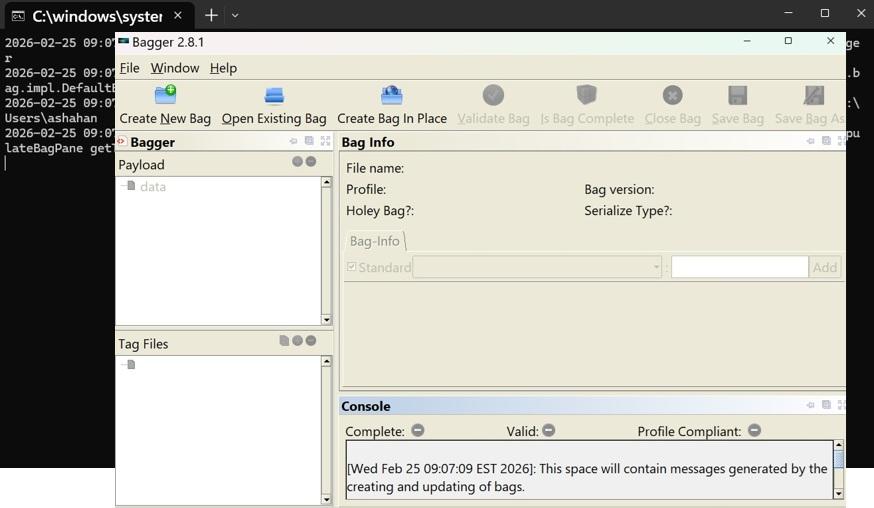
Task: Click Console scrollbar up arrow
Action: (838, 445)
